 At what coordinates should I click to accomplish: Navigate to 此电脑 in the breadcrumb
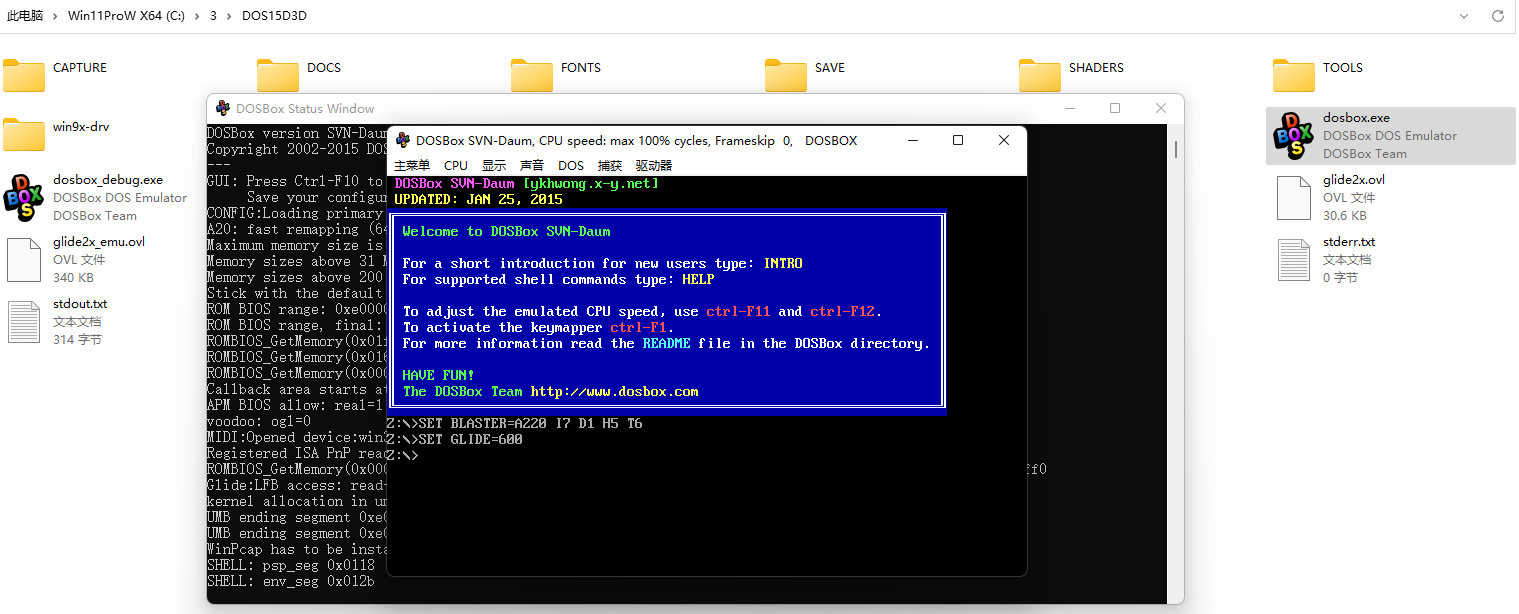24,16
